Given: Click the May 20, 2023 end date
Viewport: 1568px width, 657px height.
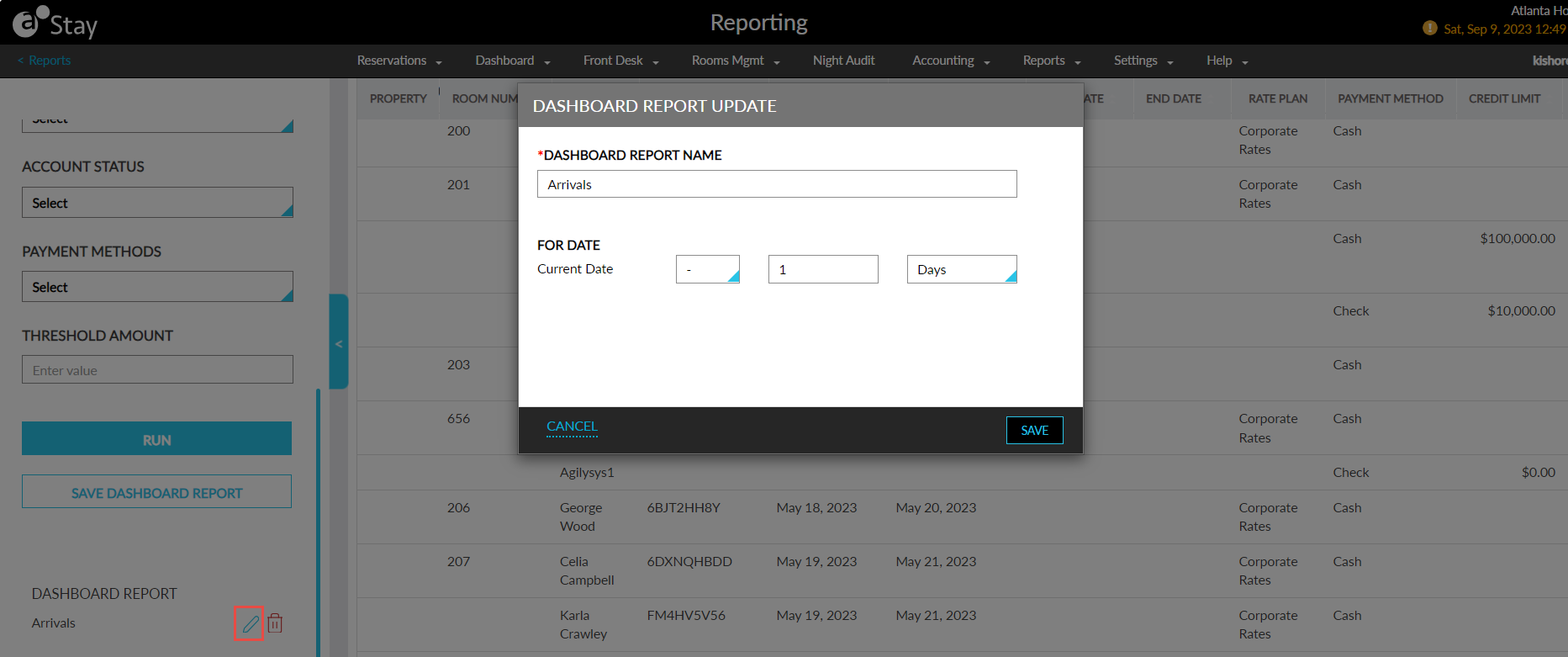Looking at the screenshot, I should [x=936, y=507].
